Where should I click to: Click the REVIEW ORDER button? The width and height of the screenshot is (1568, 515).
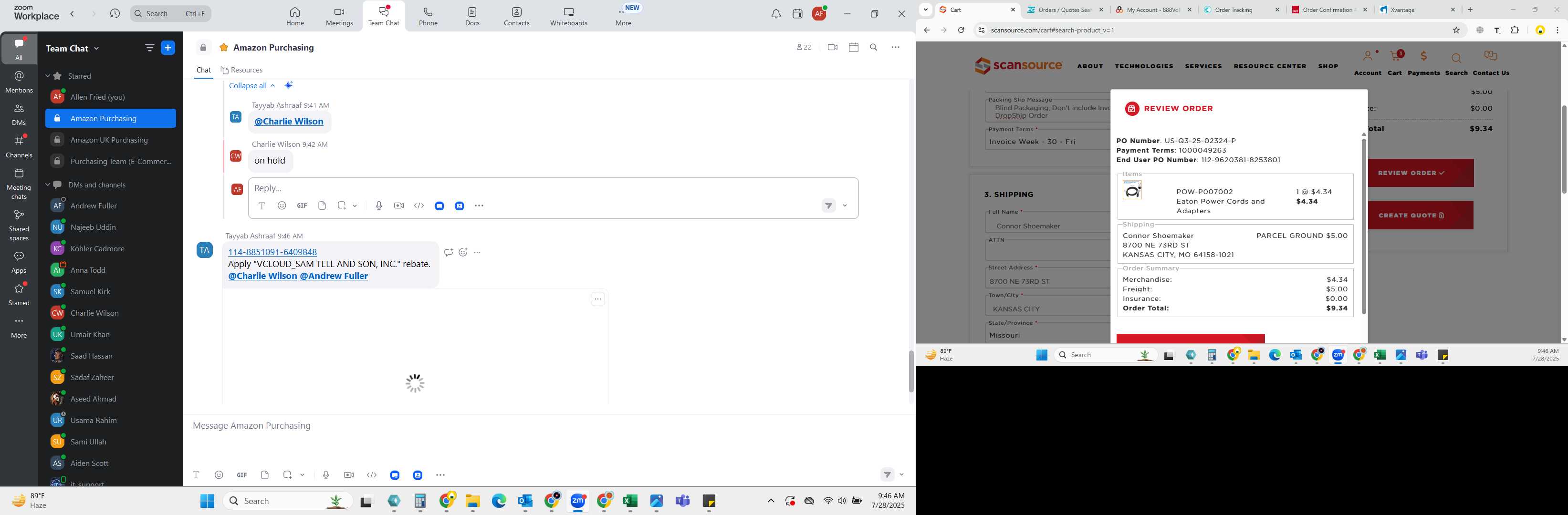pos(1421,173)
